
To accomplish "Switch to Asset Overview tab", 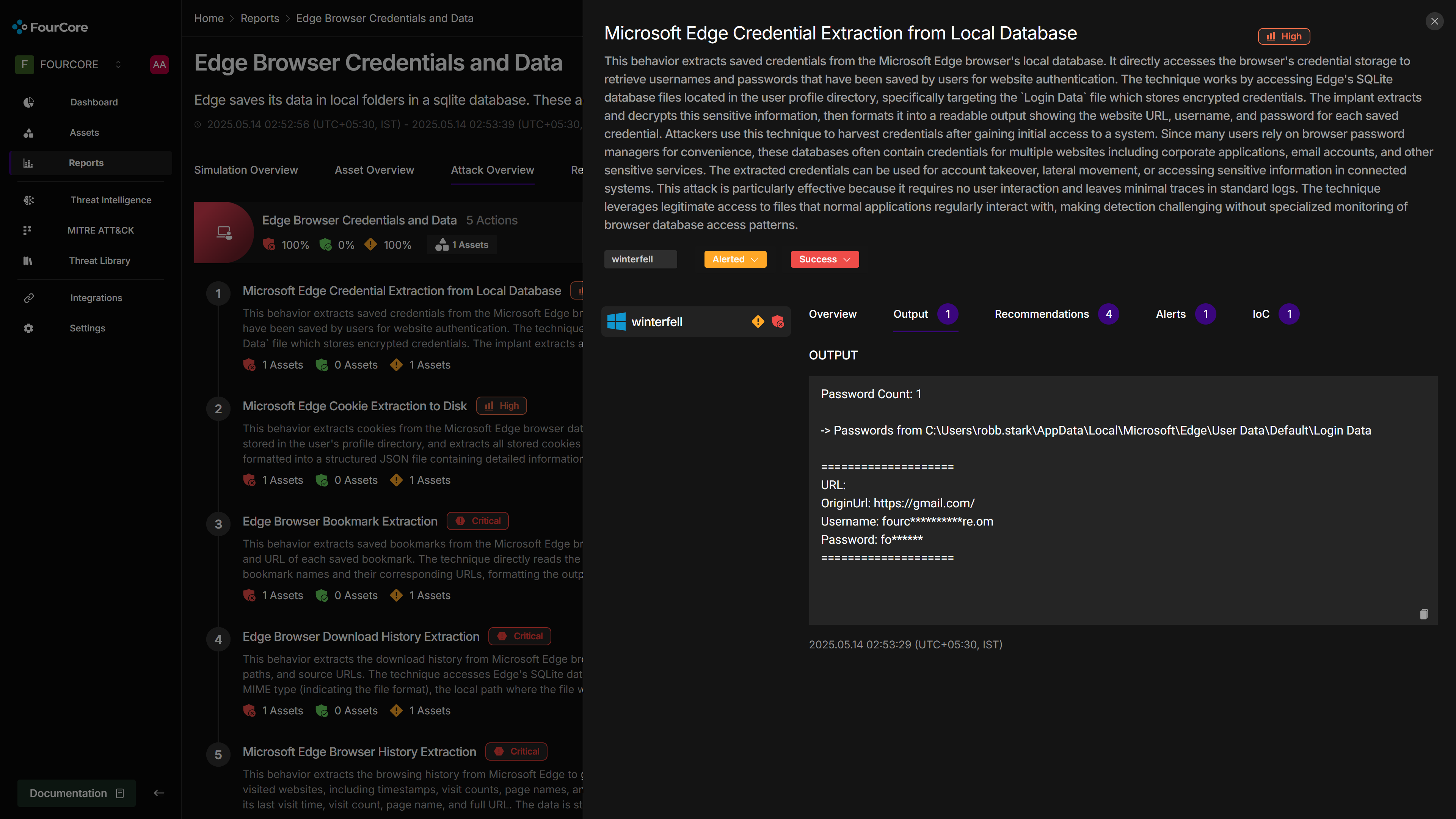I will 374,170.
